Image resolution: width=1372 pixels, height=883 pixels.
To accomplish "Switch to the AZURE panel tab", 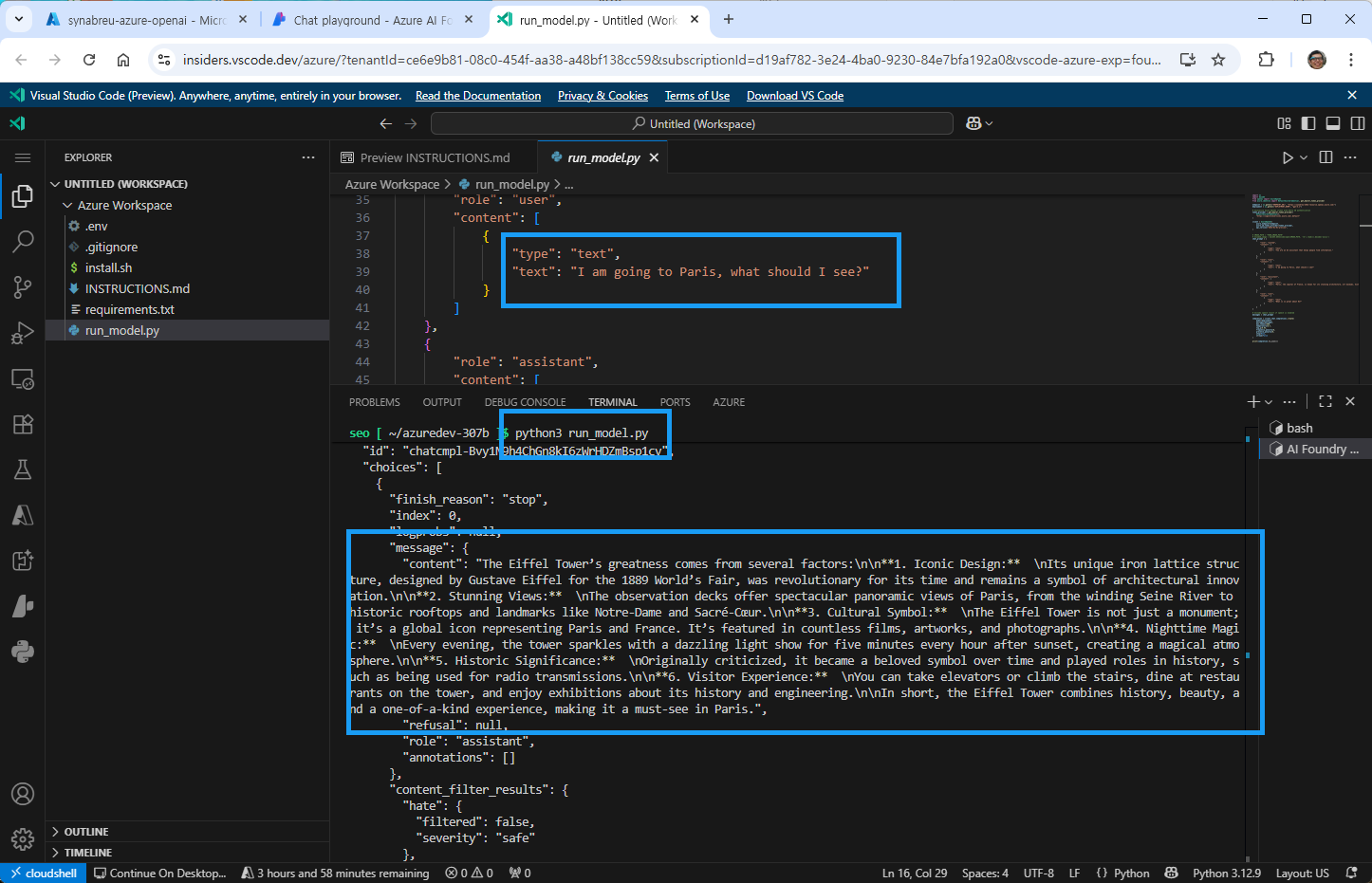I will pyautogui.click(x=729, y=402).
